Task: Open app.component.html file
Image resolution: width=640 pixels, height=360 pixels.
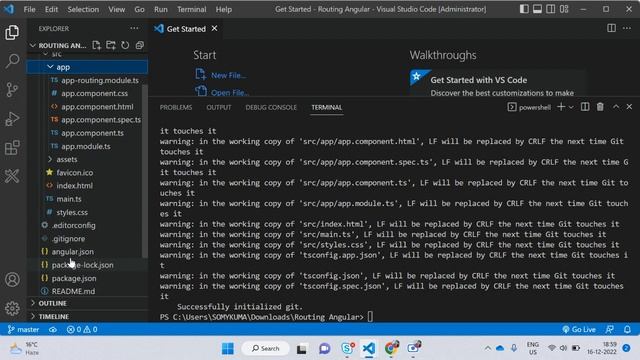Action: pyautogui.click(x=97, y=107)
